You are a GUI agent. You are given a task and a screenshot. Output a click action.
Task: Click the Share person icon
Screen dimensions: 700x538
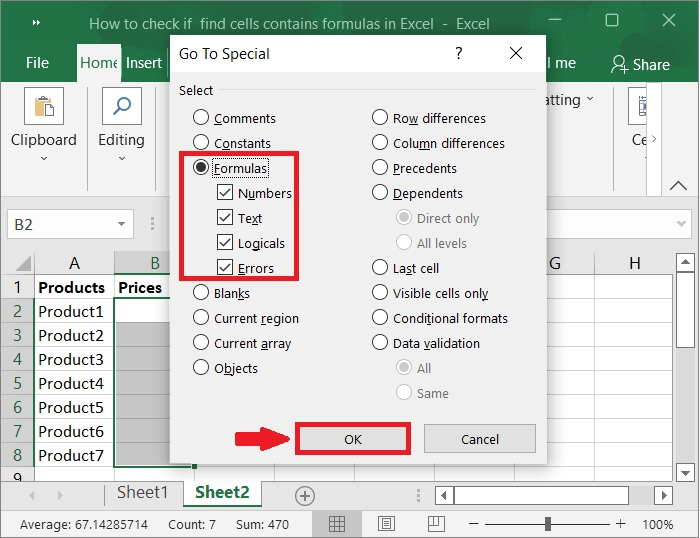[x=620, y=64]
